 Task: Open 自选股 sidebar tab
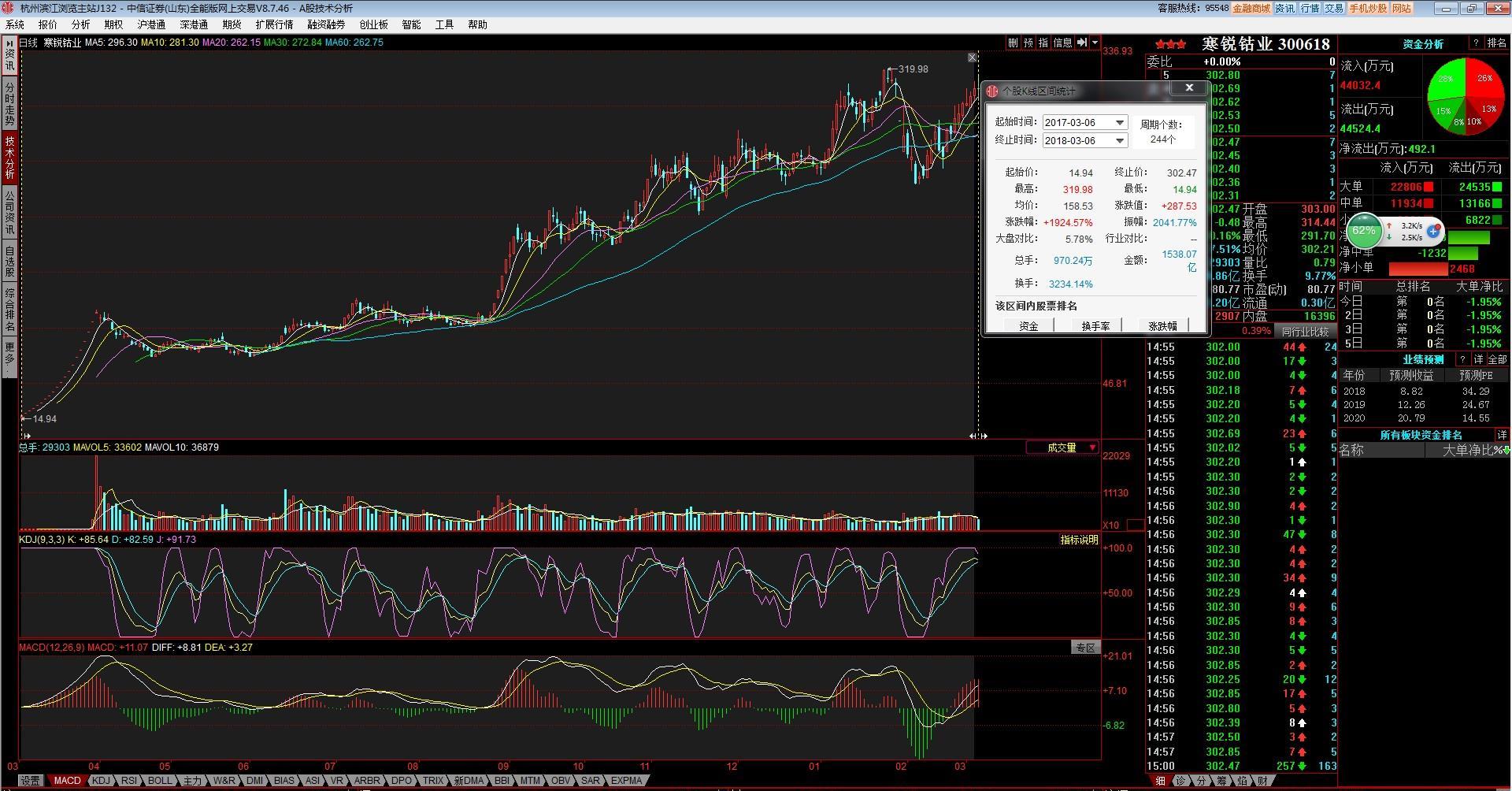point(9,261)
